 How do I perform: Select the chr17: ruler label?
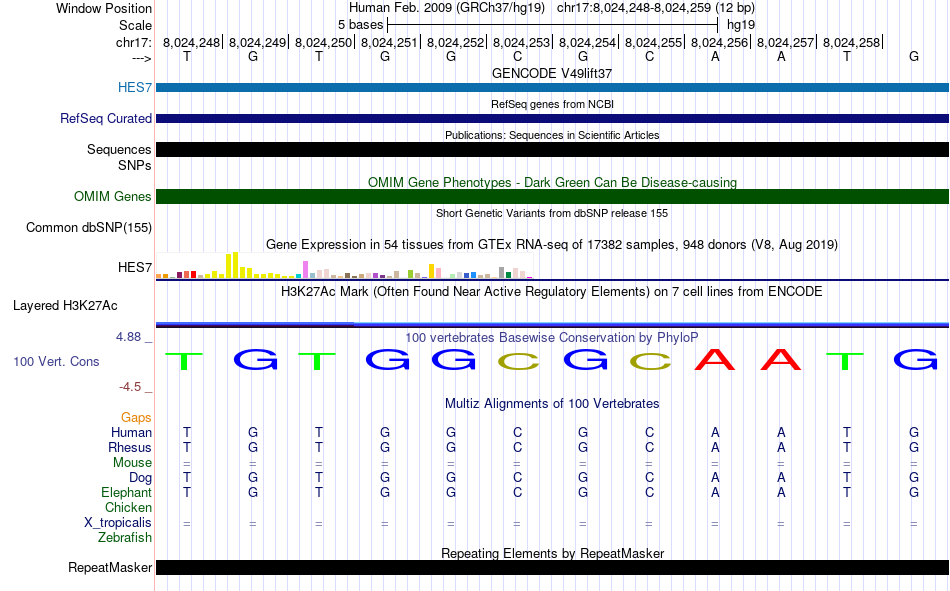coord(133,42)
